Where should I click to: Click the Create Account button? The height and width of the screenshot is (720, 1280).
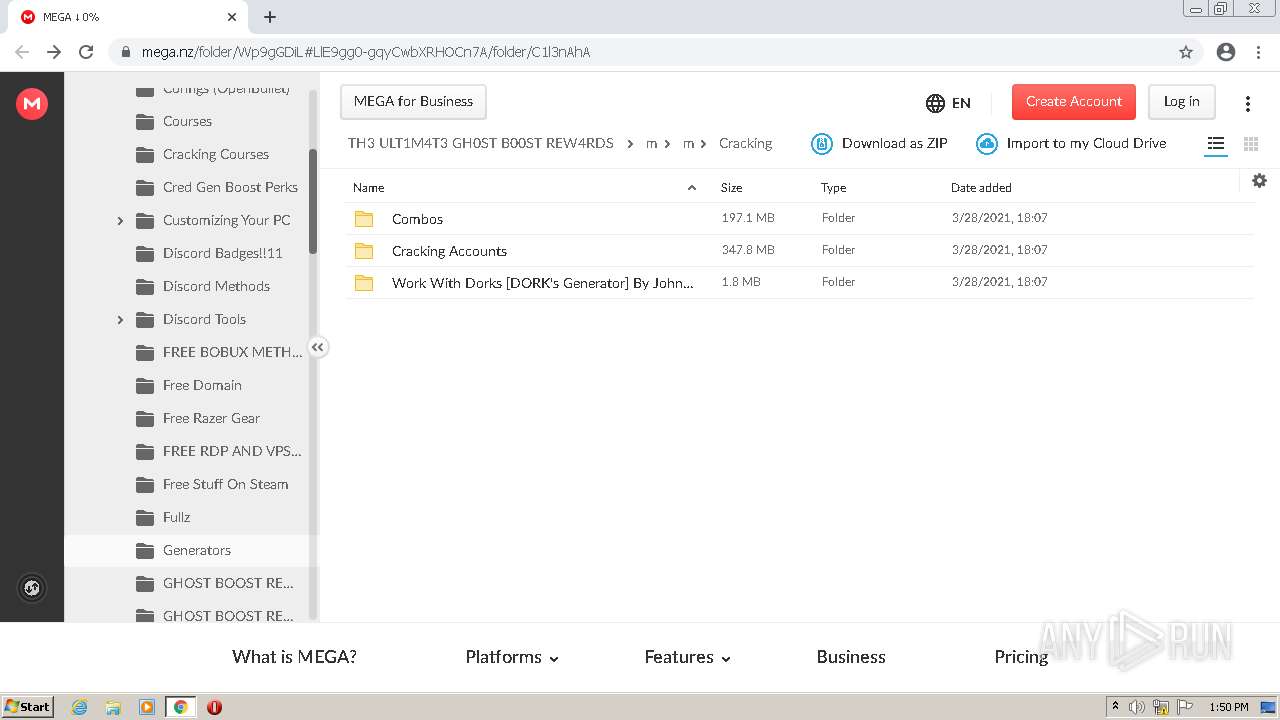pos(1074,102)
